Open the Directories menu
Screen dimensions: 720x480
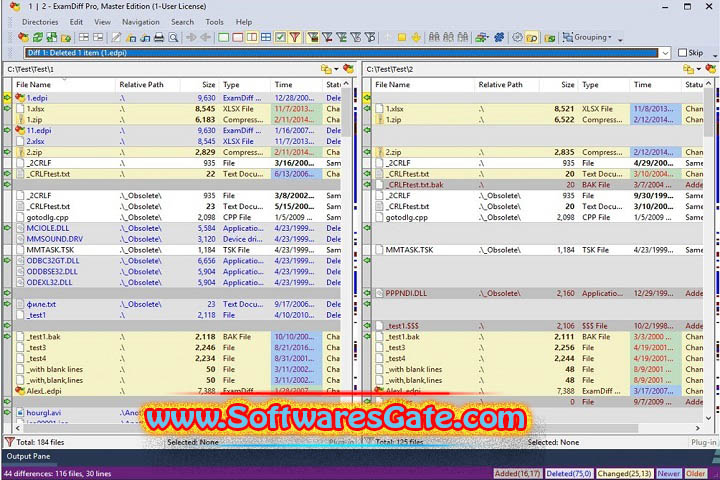(x=40, y=22)
